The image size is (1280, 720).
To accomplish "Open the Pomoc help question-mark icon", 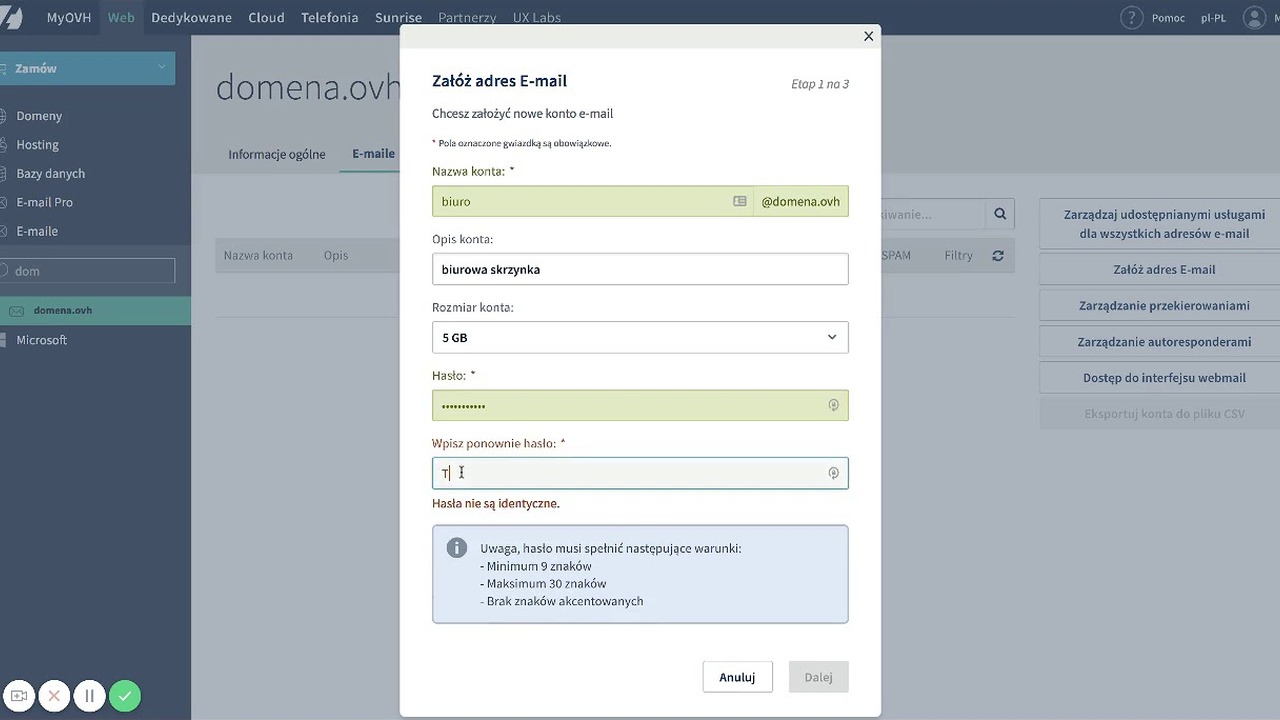I will tap(1131, 18).
